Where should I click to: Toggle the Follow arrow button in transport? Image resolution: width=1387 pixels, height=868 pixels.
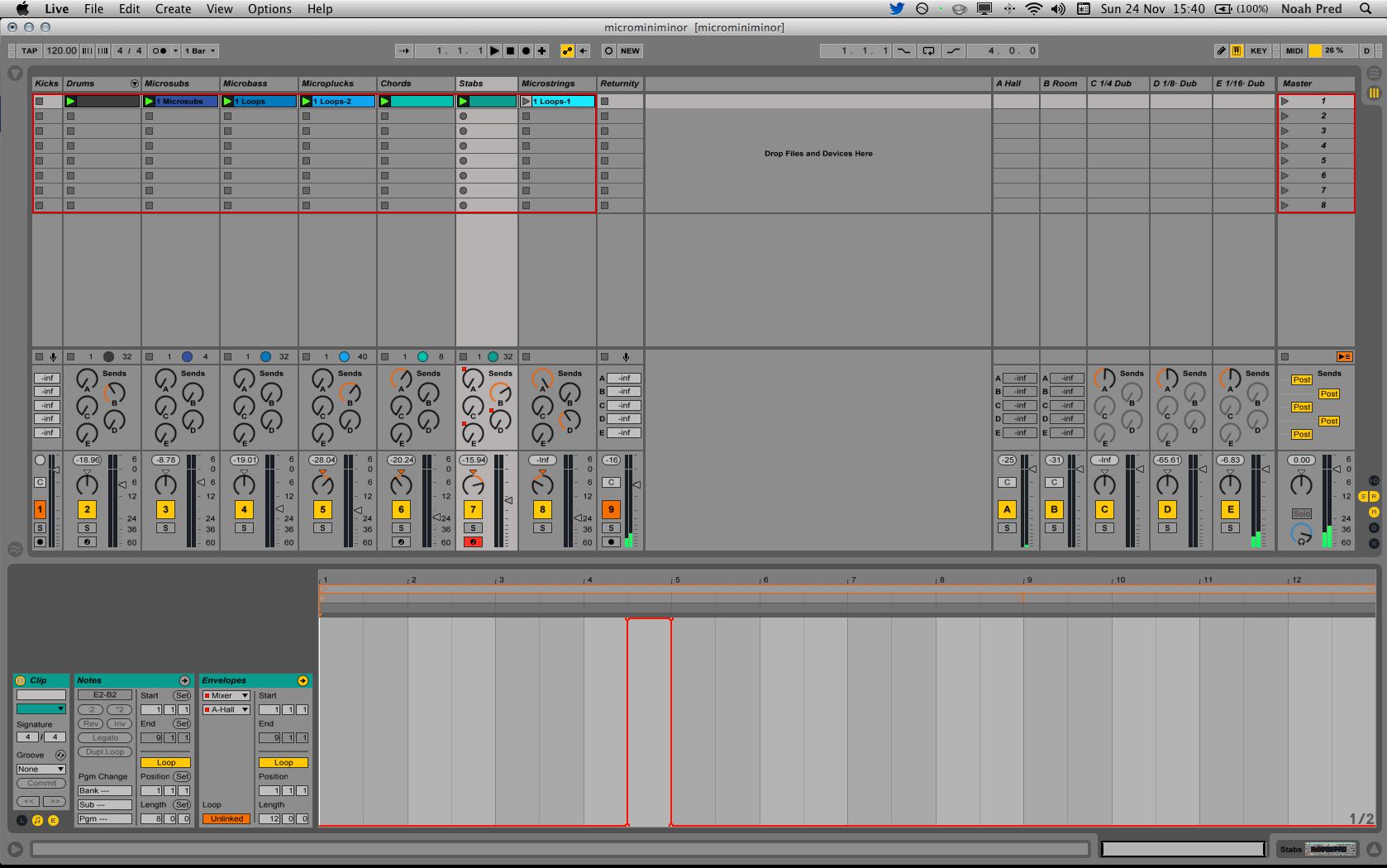coord(404,50)
